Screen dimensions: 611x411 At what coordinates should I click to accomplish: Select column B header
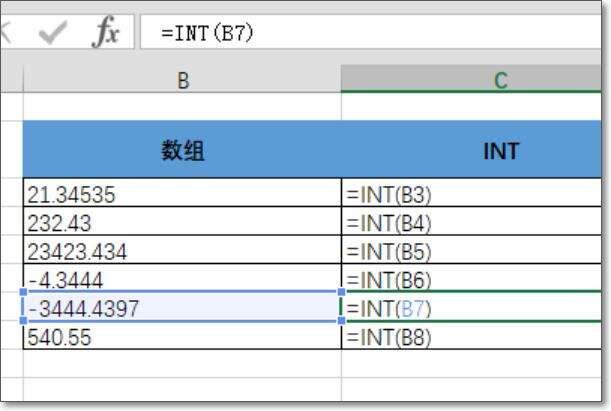pos(182,80)
